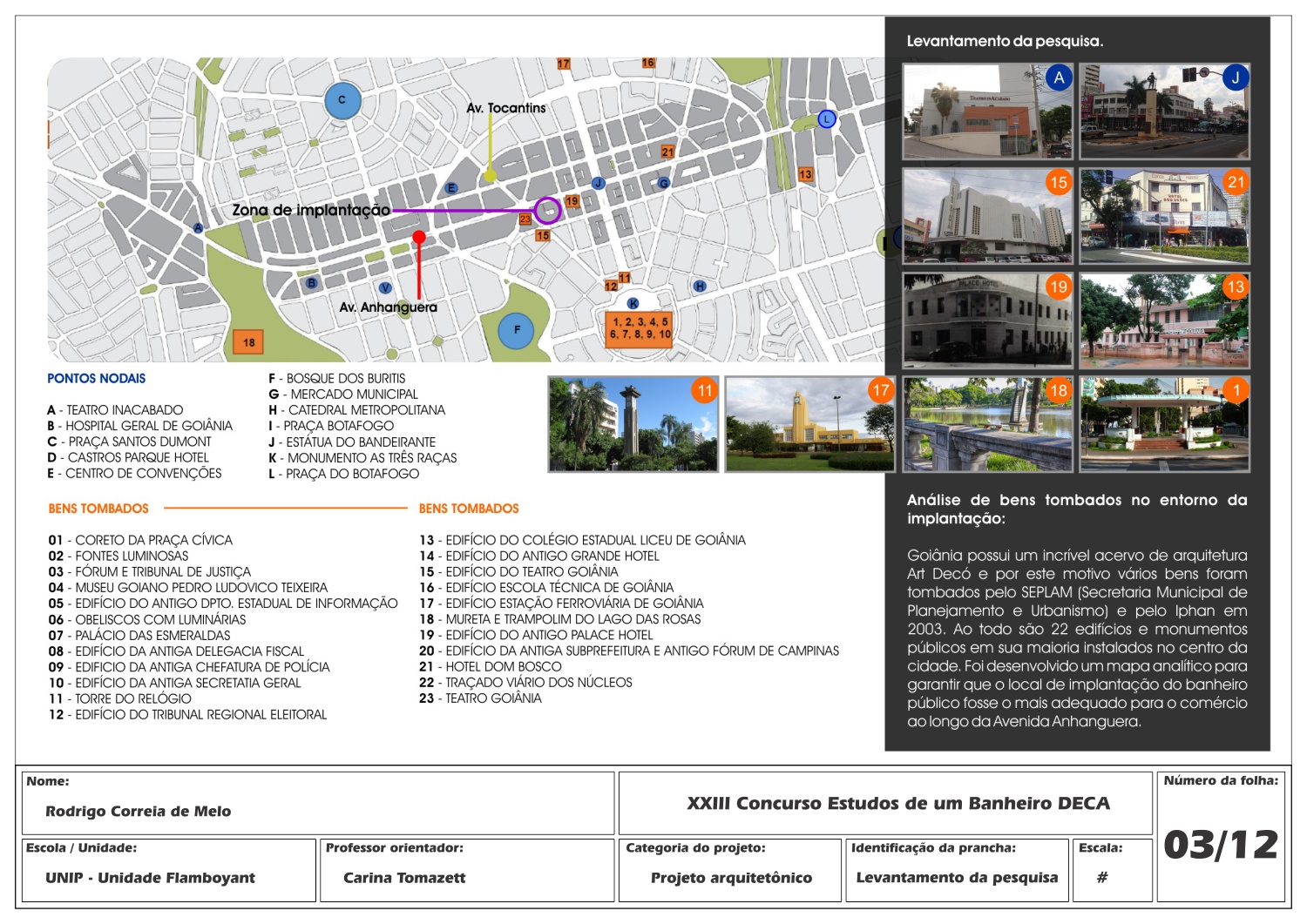Open the lake photo labeled 18
Image resolution: width=1307 pixels, height=924 pixels.
[988, 424]
